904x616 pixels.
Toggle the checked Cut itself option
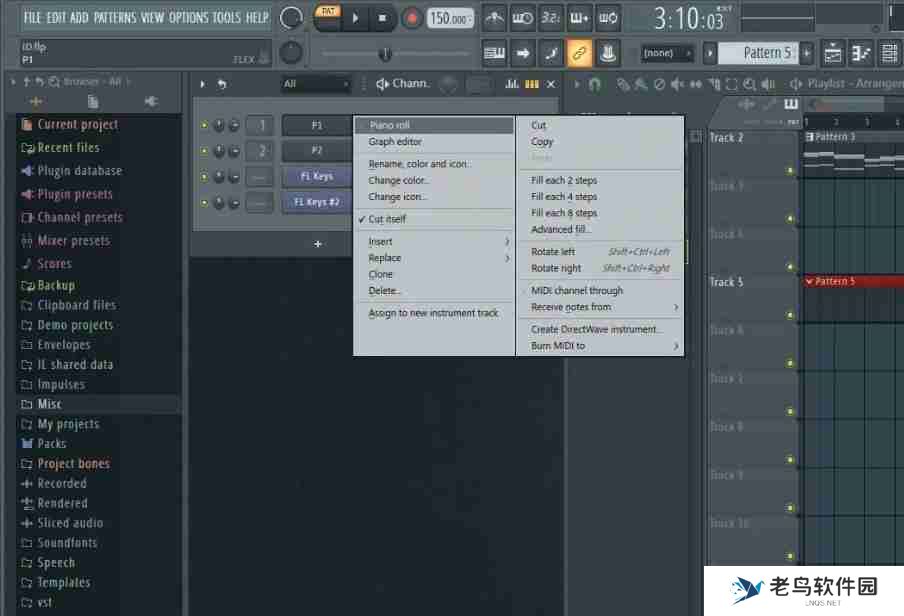coord(434,219)
